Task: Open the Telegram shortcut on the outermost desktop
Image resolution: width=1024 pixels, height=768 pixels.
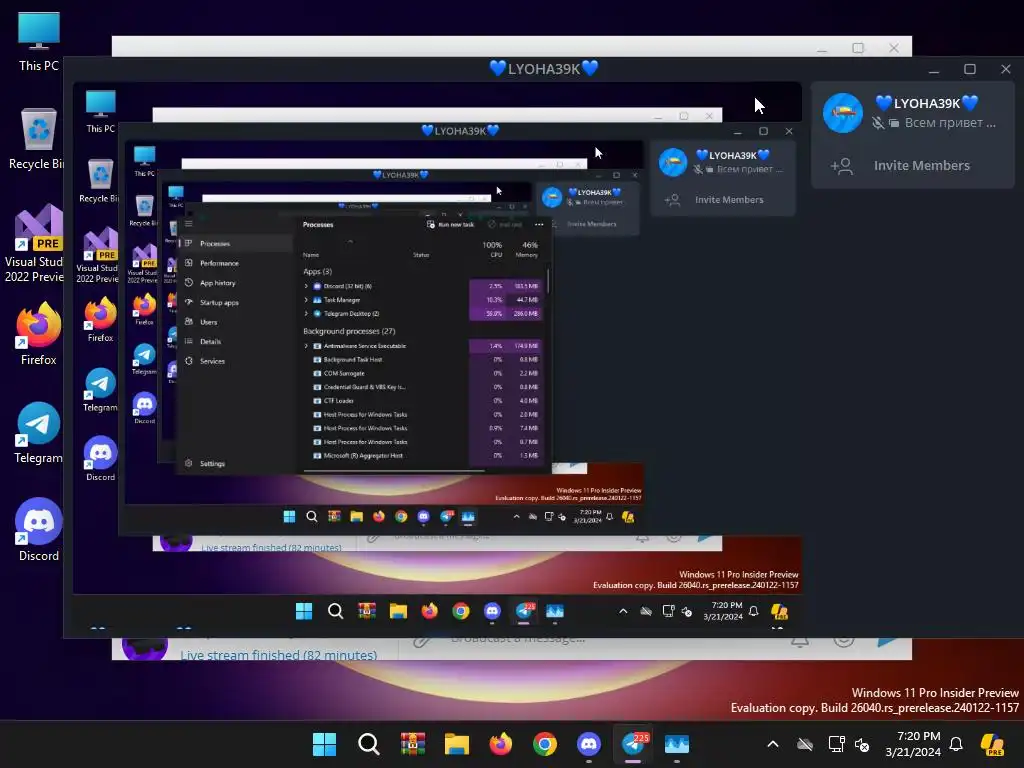Action: point(39,433)
